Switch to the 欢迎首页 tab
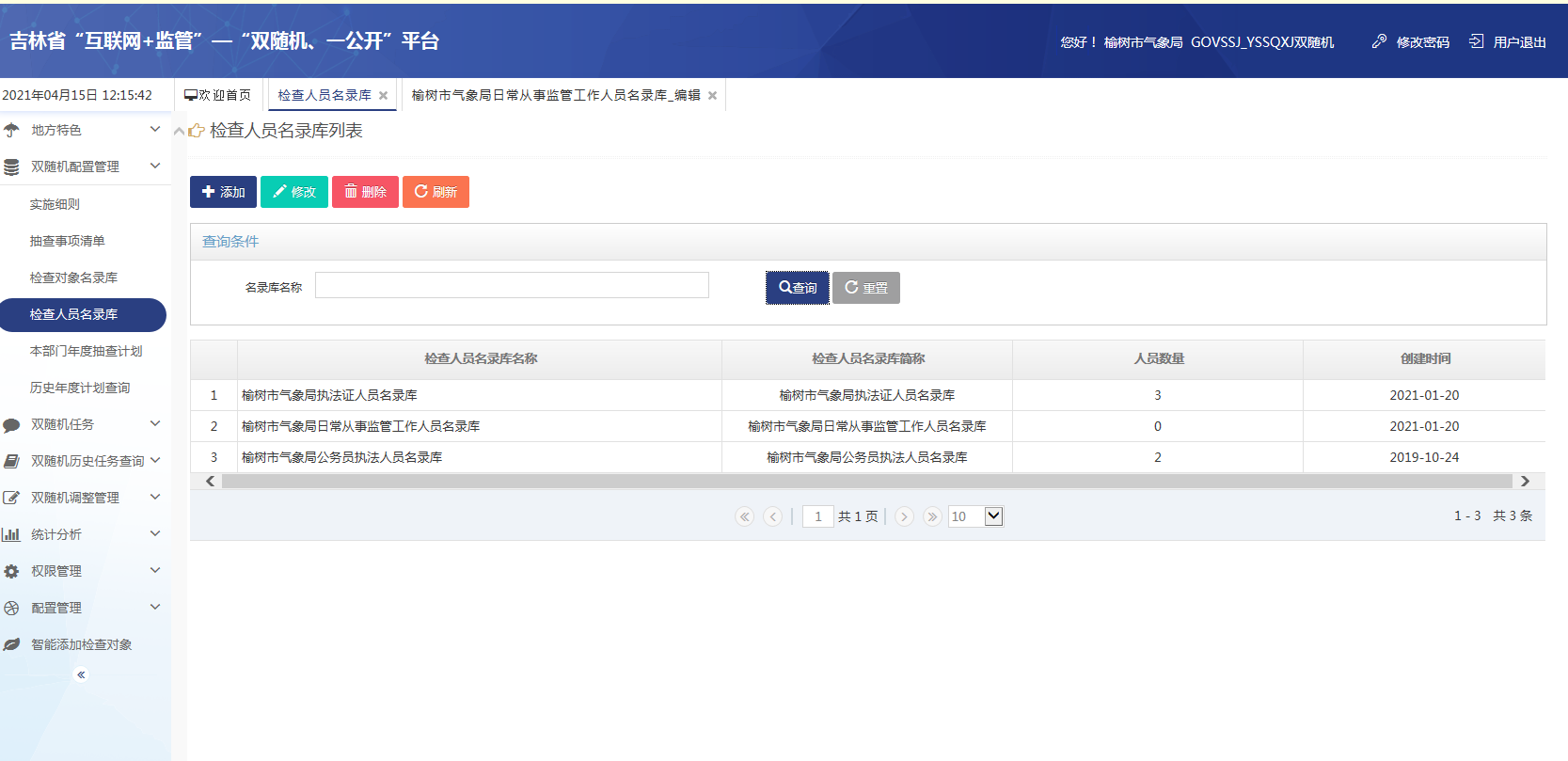Screen dimensions: 1568x761 point(218,96)
